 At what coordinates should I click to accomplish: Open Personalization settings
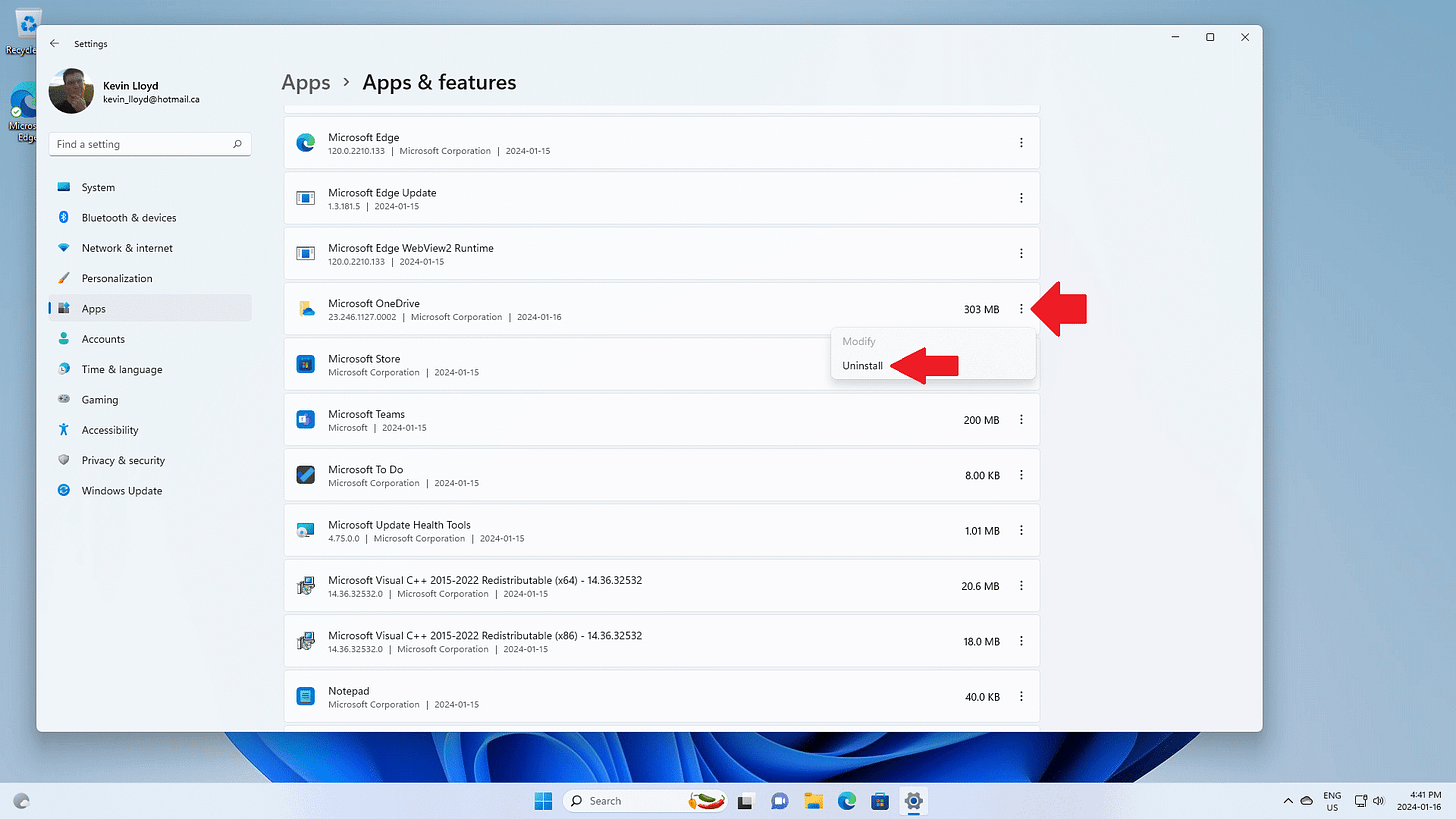(150, 278)
